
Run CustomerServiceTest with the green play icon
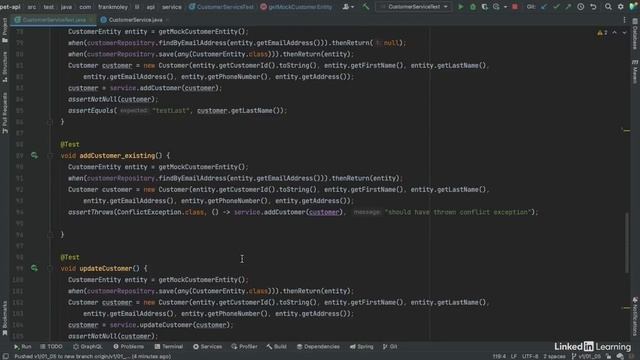point(460,7)
